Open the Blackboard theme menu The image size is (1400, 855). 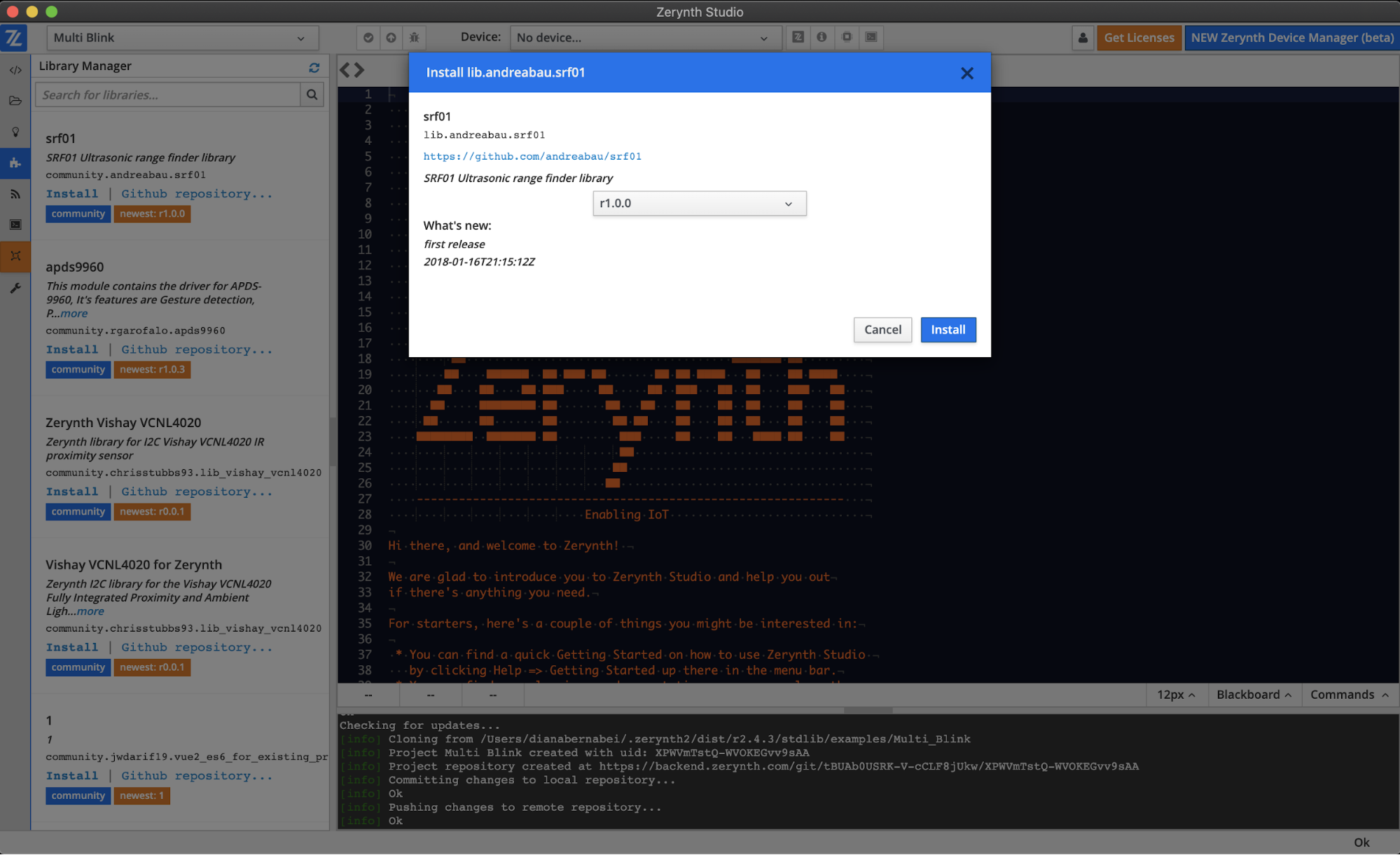coord(1253,695)
